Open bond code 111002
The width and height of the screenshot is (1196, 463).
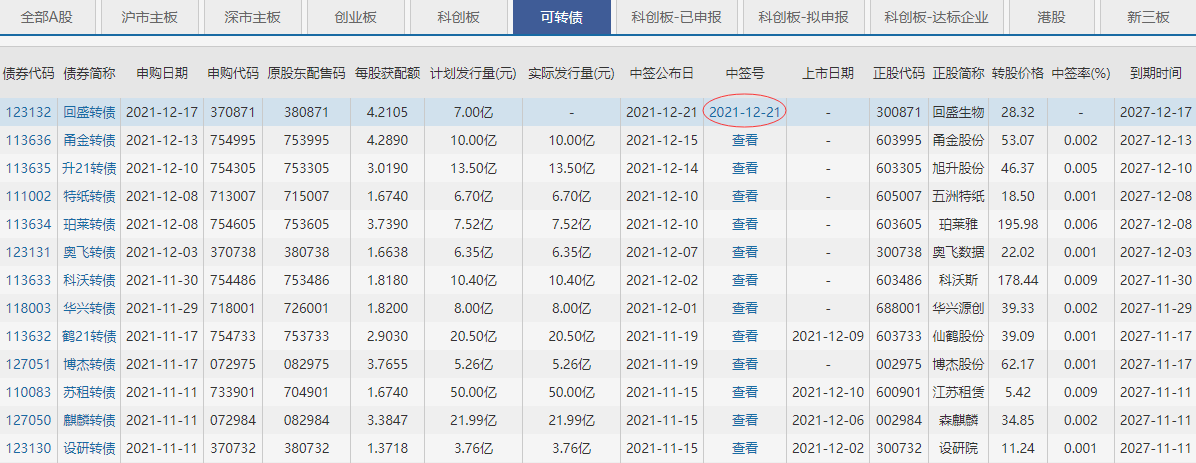click(29, 196)
